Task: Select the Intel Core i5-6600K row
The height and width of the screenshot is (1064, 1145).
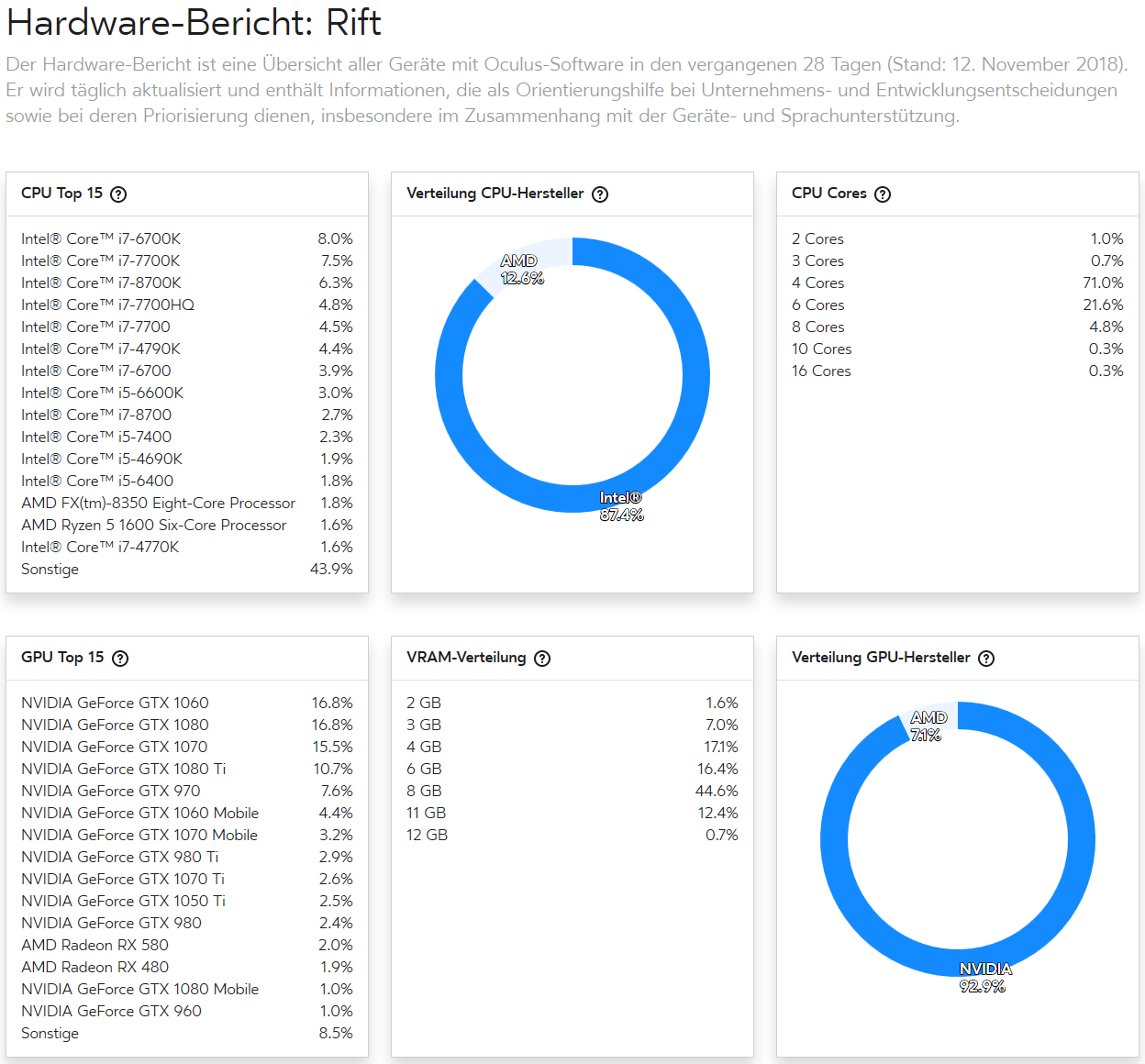Action: [187, 393]
